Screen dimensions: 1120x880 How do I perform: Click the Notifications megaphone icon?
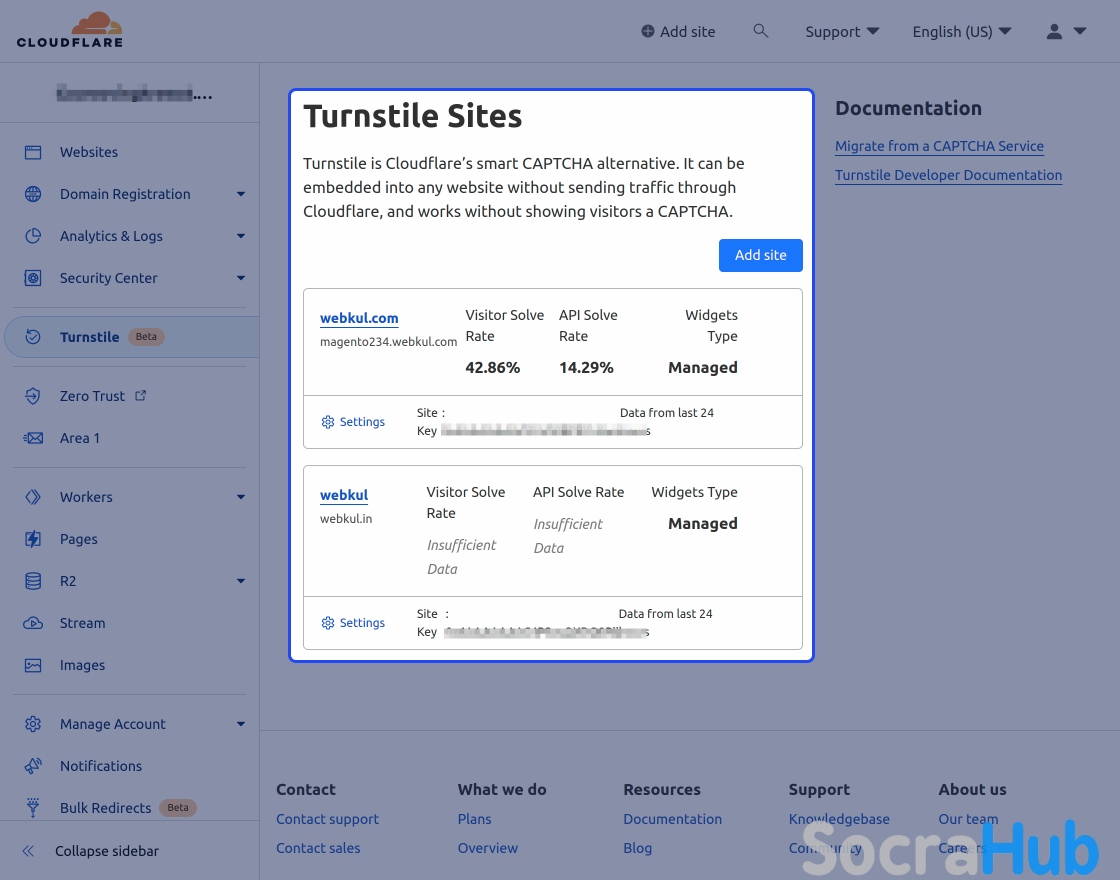pyautogui.click(x=33, y=766)
